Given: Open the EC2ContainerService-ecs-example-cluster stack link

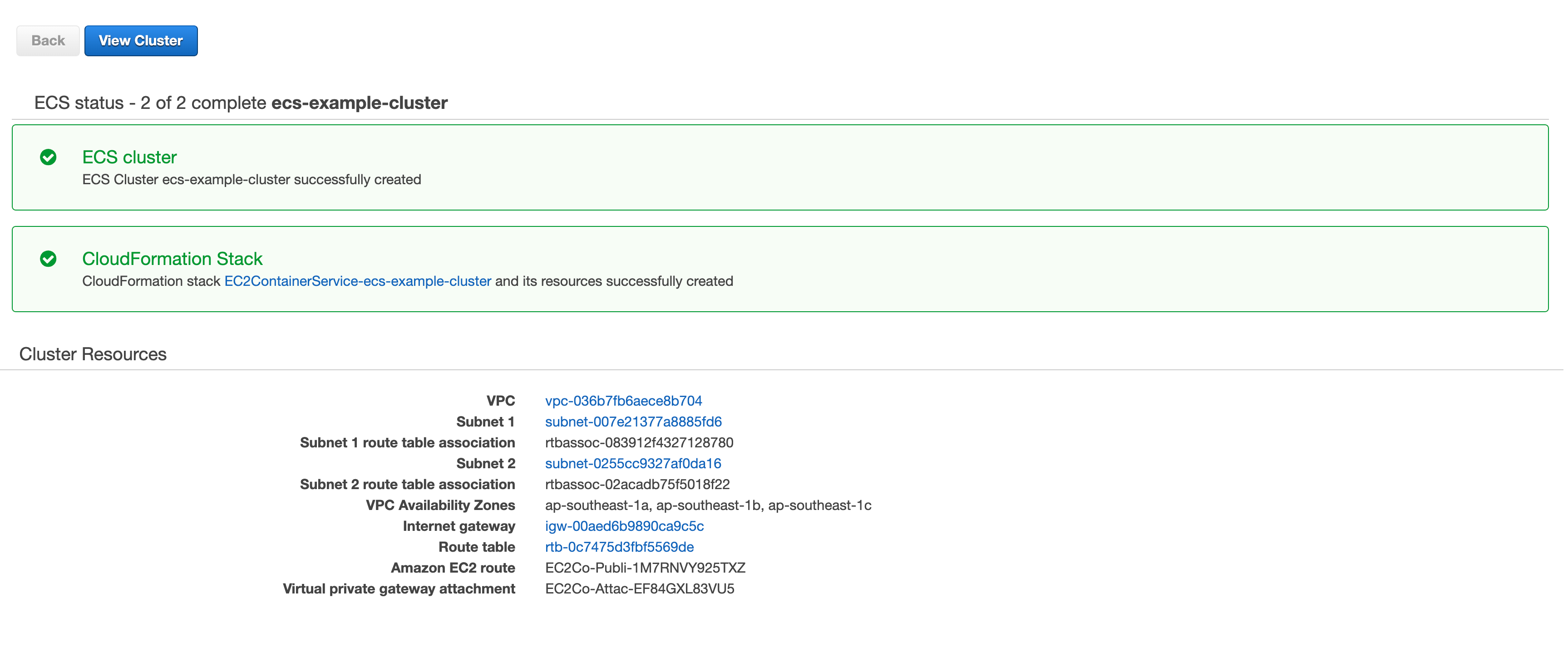Looking at the screenshot, I should tap(357, 281).
